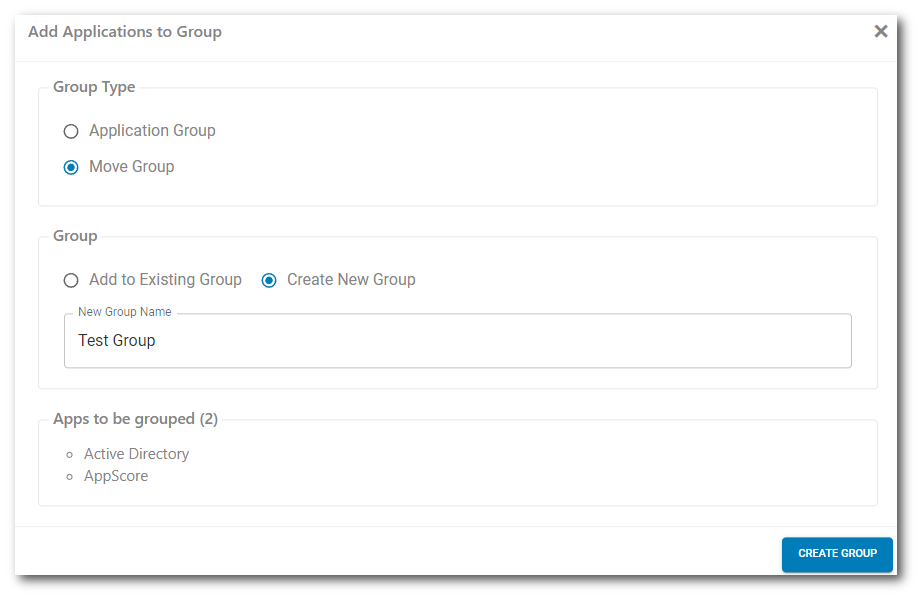
Task: Click the Group section heading
Action: click(75, 236)
